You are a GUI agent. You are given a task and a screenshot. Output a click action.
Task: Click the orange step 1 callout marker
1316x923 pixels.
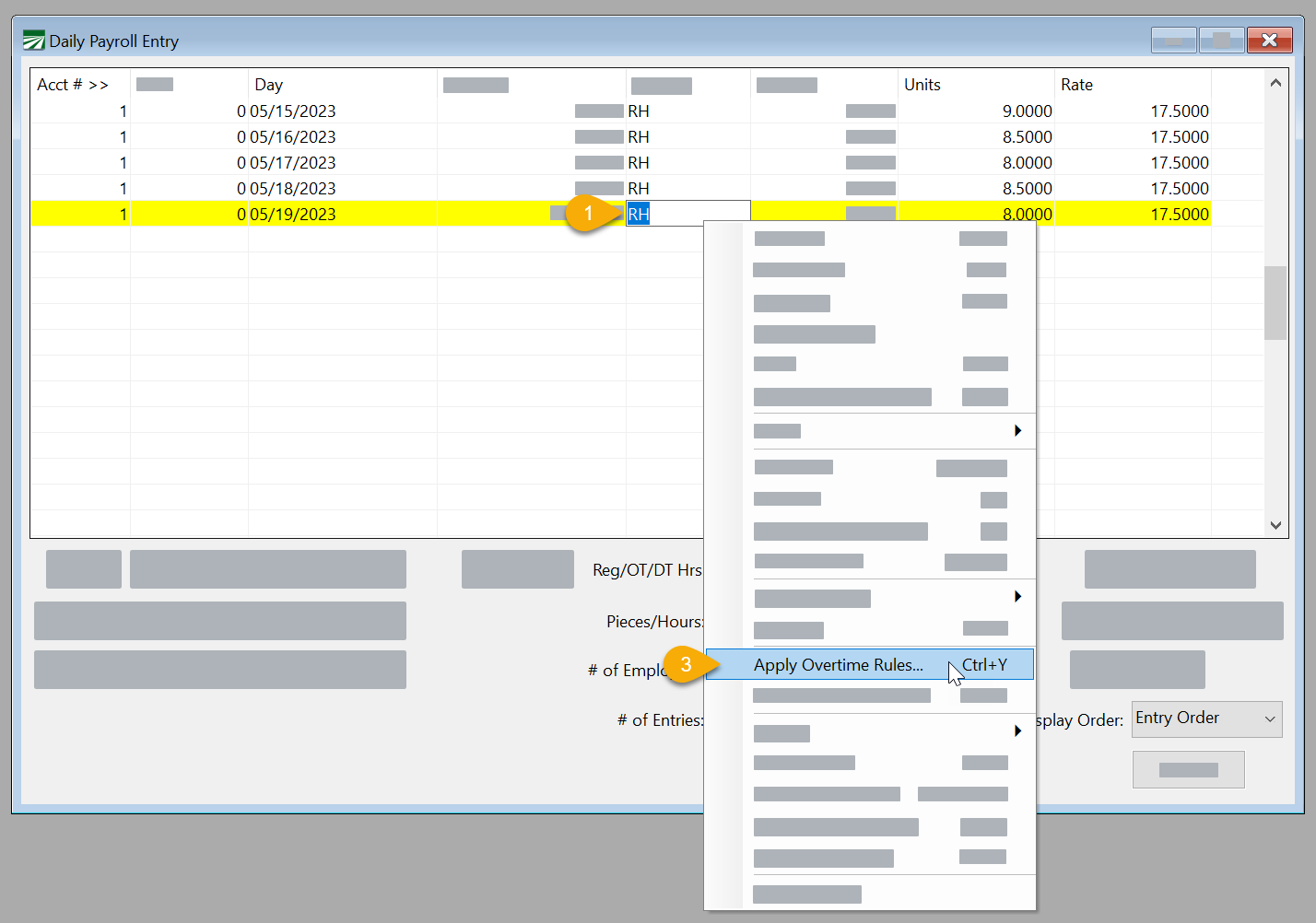point(588,214)
